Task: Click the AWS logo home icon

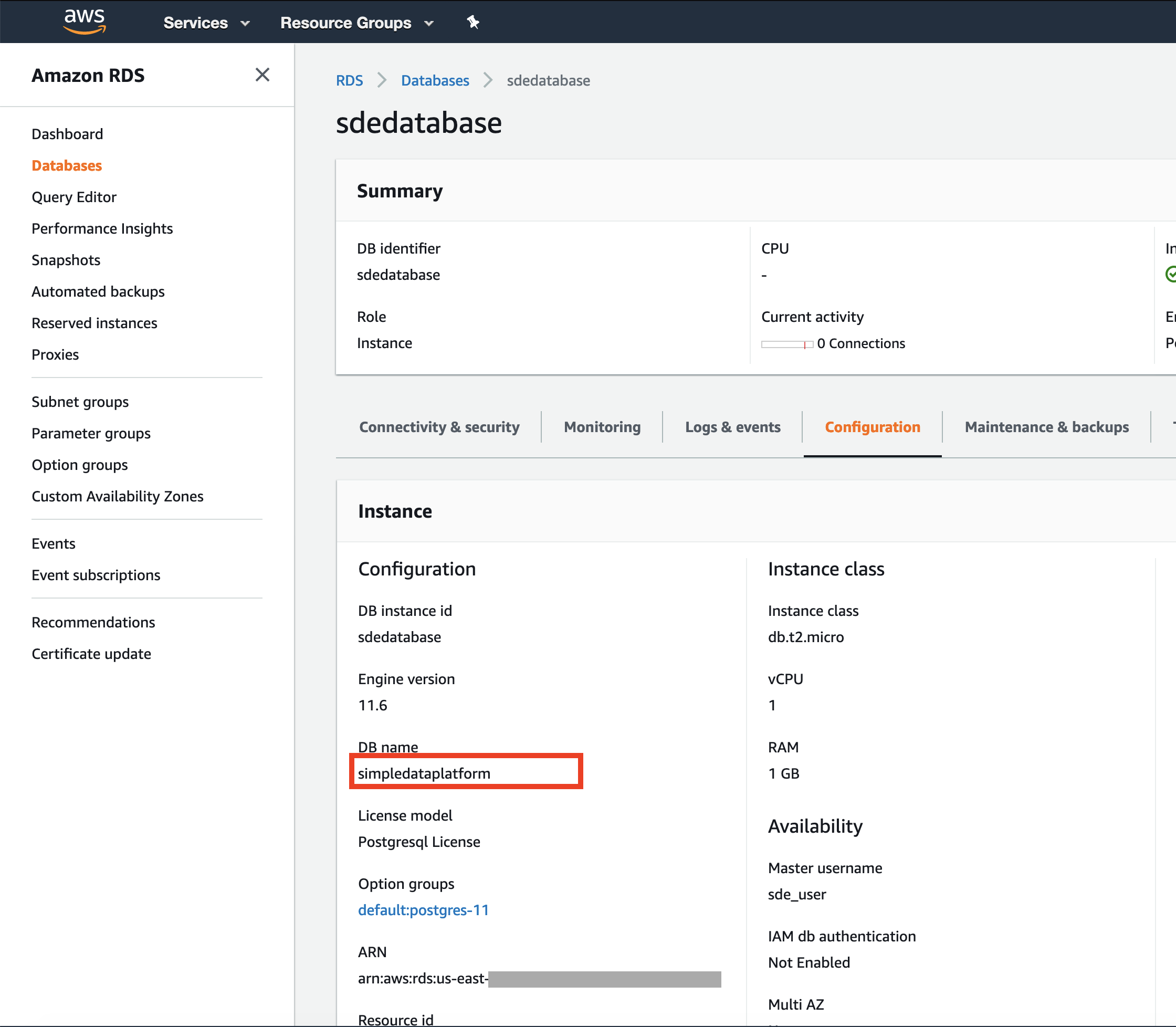Action: pos(85,22)
